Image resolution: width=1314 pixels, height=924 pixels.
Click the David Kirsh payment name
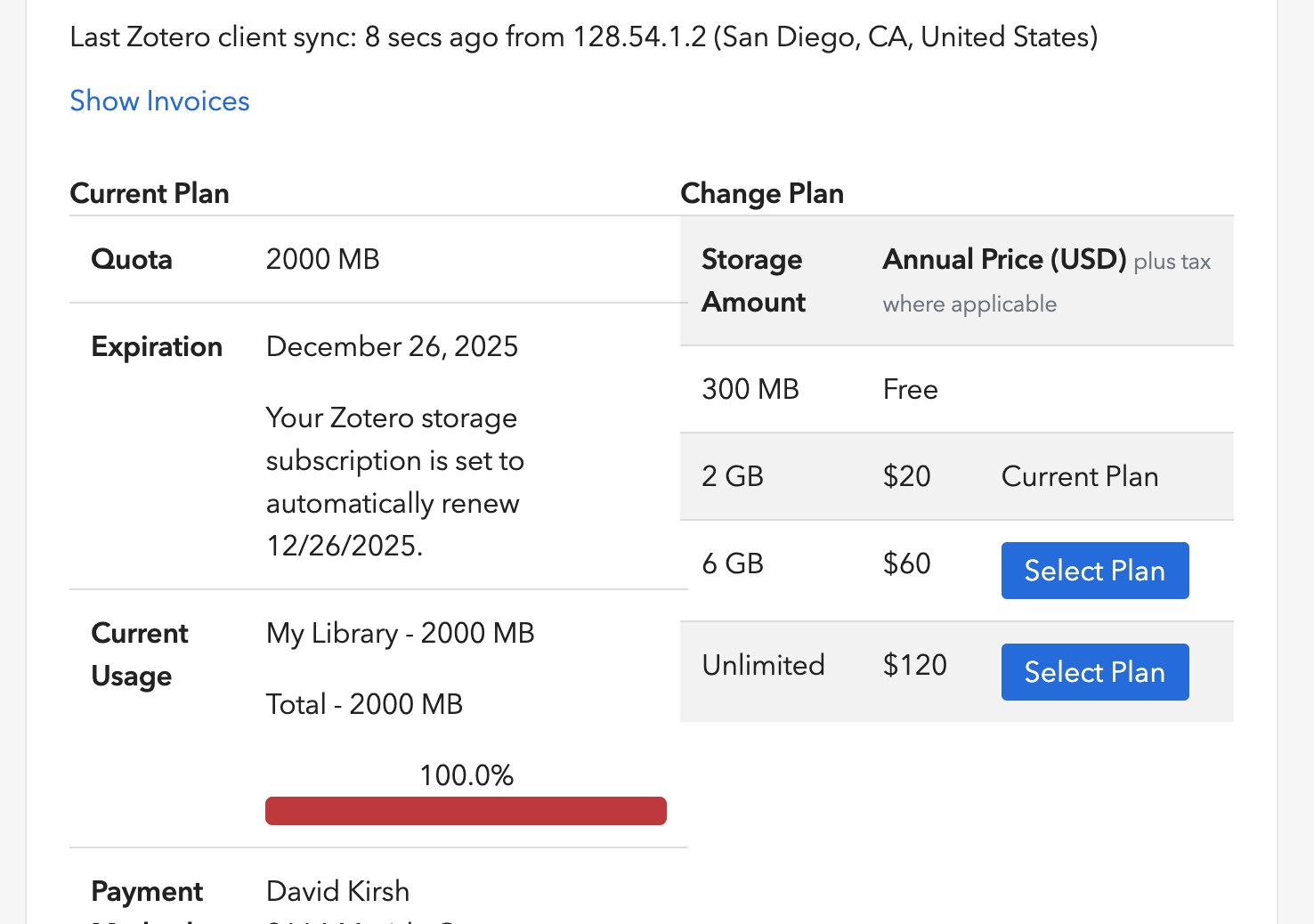[337, 891]
